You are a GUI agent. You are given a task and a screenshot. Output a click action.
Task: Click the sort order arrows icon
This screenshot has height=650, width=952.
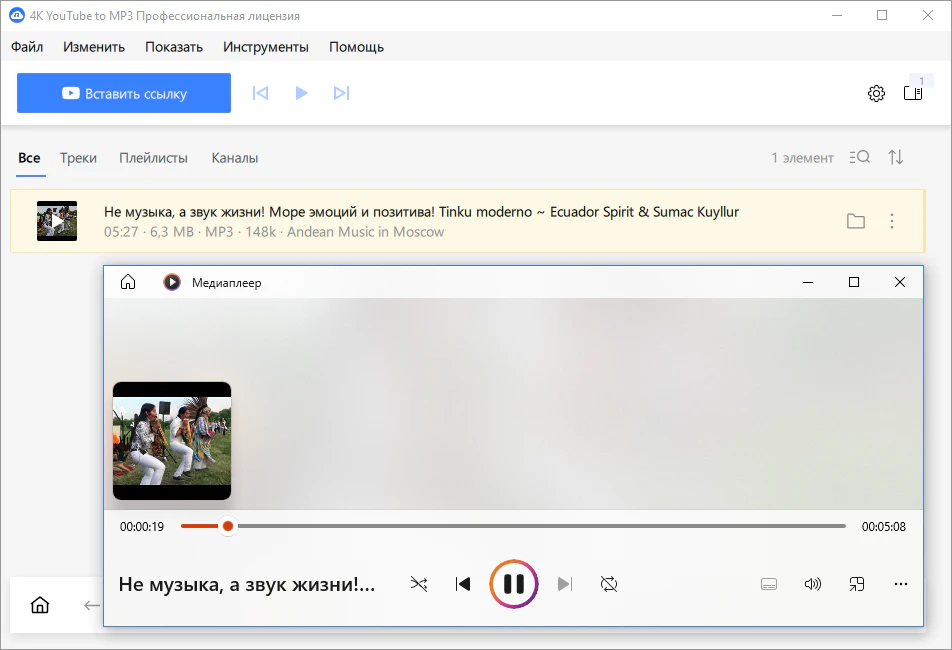click(x=896, y=157)
